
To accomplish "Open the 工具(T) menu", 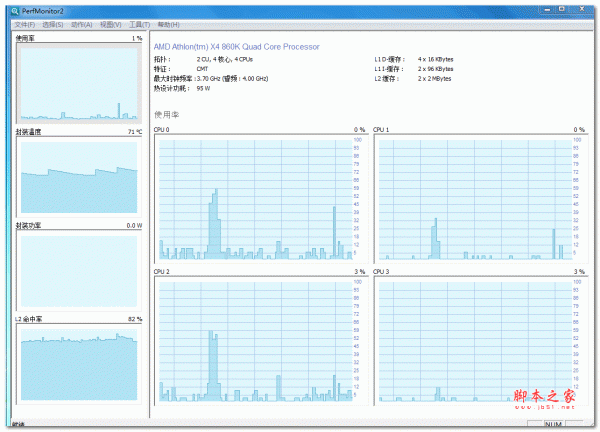I will (139, 25).
